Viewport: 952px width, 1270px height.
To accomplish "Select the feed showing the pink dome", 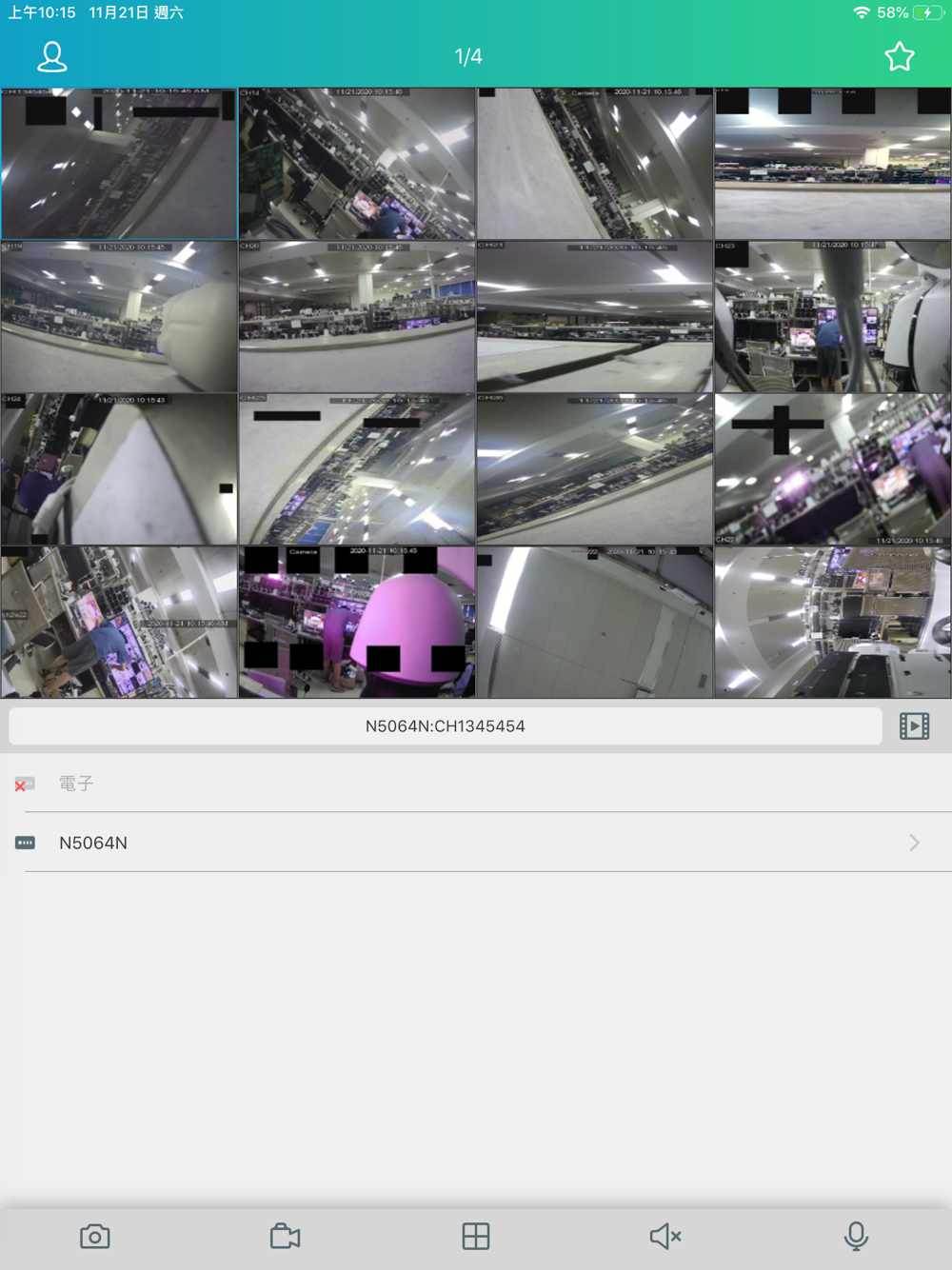I will click(x=357, y=622).
